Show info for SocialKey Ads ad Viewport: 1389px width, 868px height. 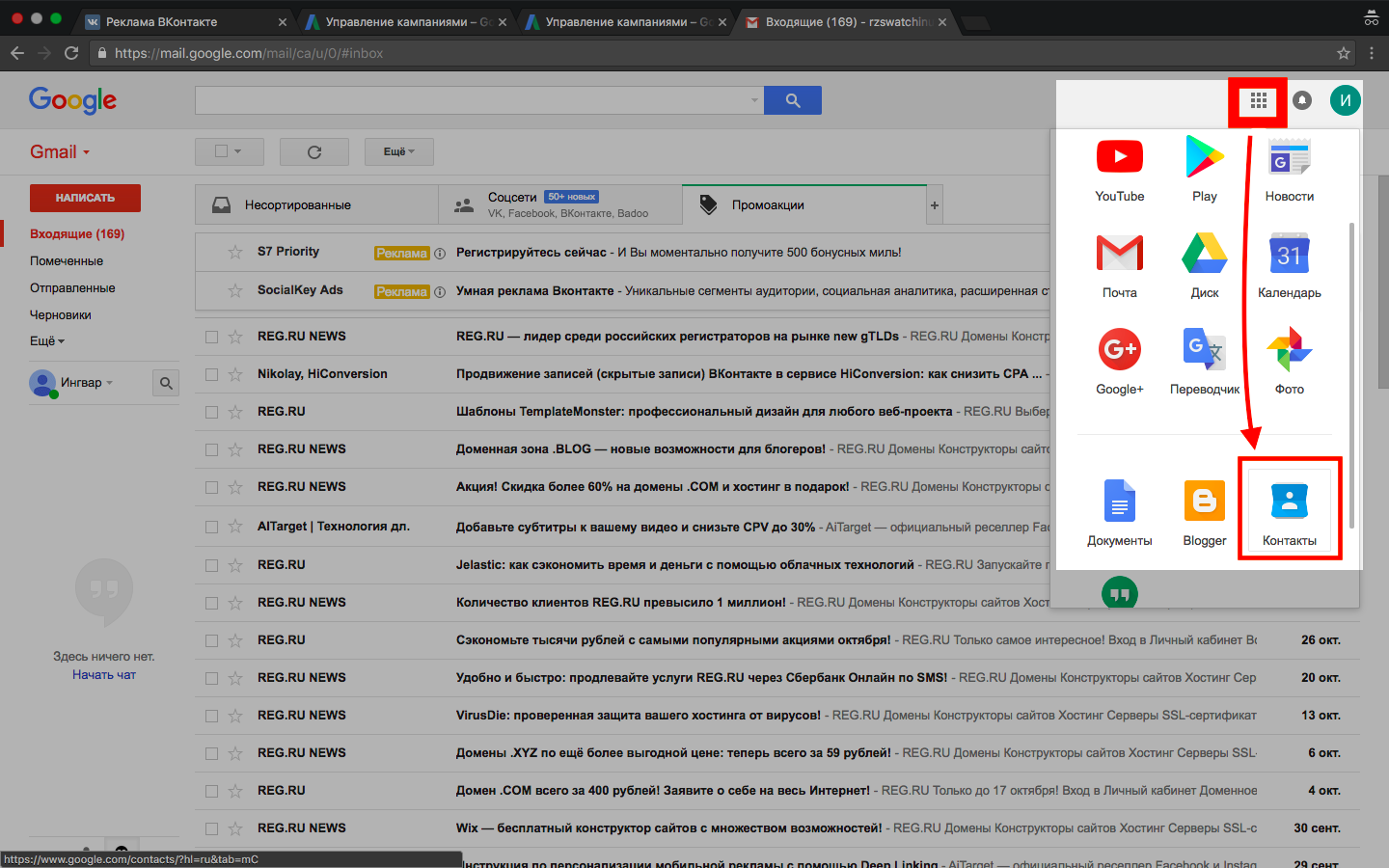[440, 292]
